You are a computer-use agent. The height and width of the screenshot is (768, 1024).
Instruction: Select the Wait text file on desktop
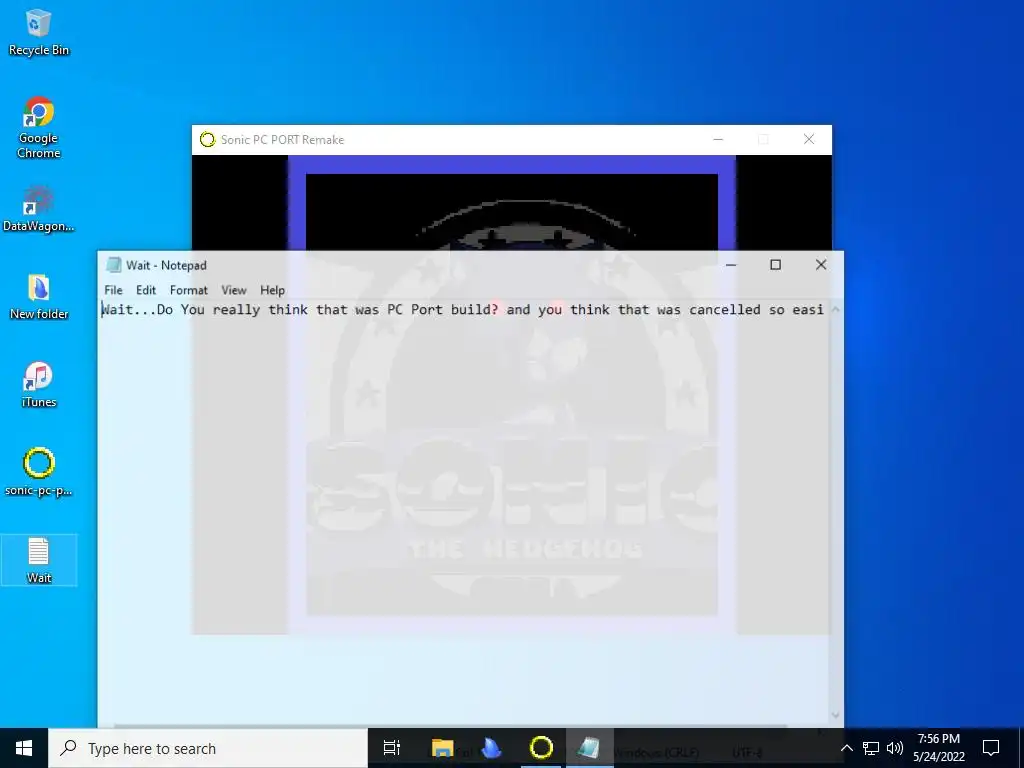tap(39, 560)
